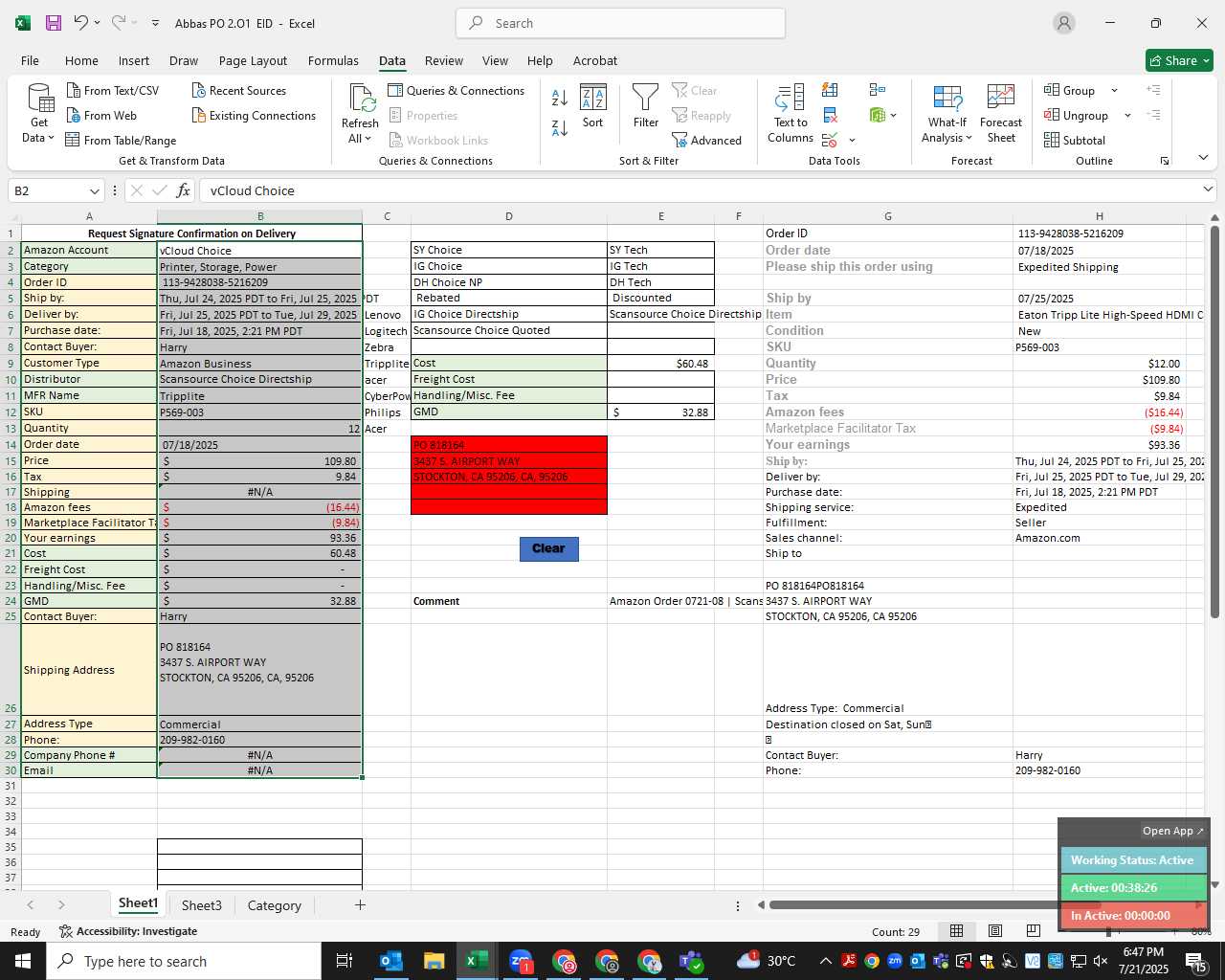Expand the formula bar

1208,189
